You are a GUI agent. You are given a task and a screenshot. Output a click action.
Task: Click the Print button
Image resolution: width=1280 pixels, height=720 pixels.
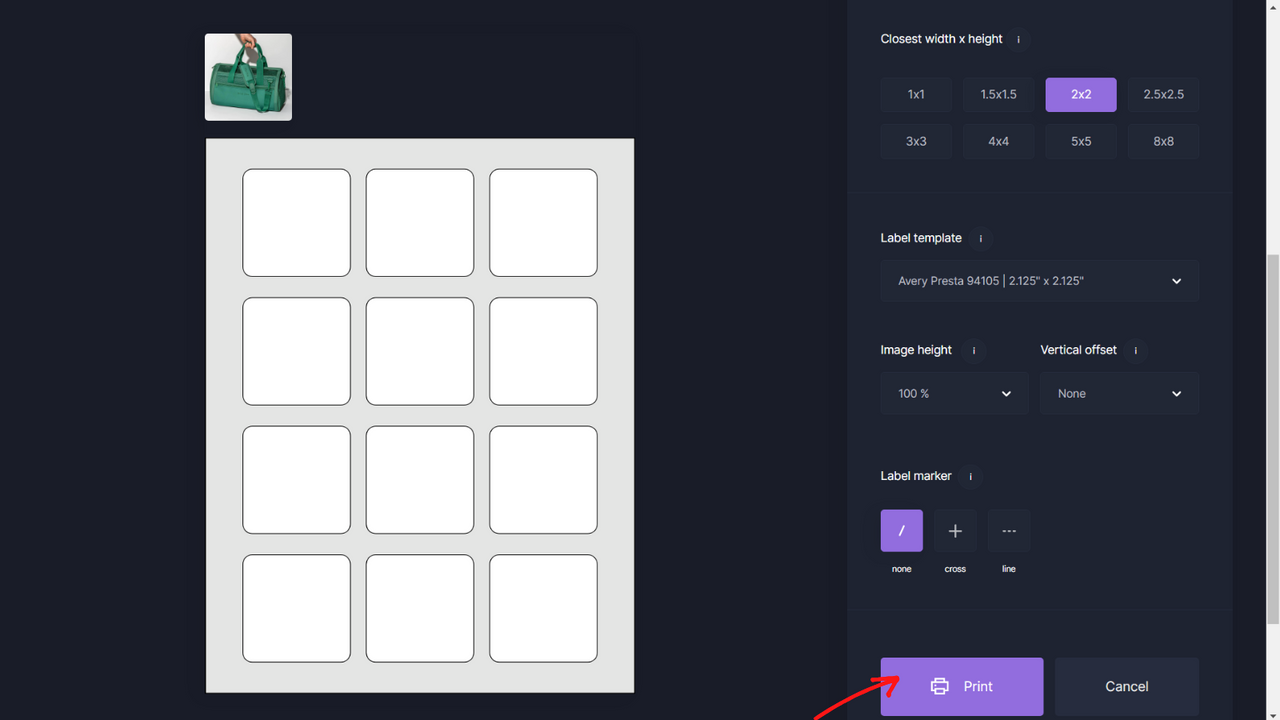pos(962,686)
